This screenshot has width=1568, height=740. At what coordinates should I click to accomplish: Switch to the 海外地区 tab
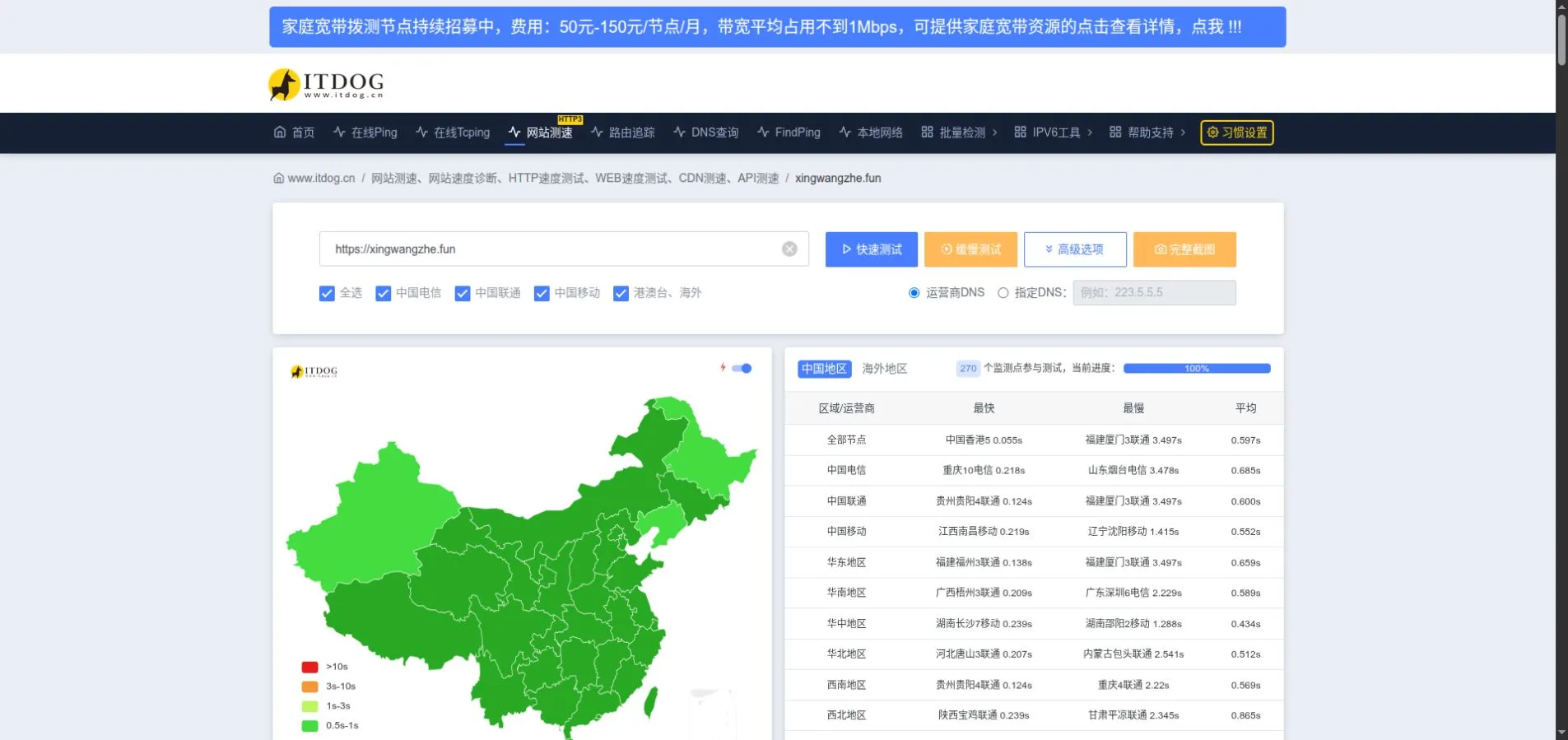click(884, 369)
